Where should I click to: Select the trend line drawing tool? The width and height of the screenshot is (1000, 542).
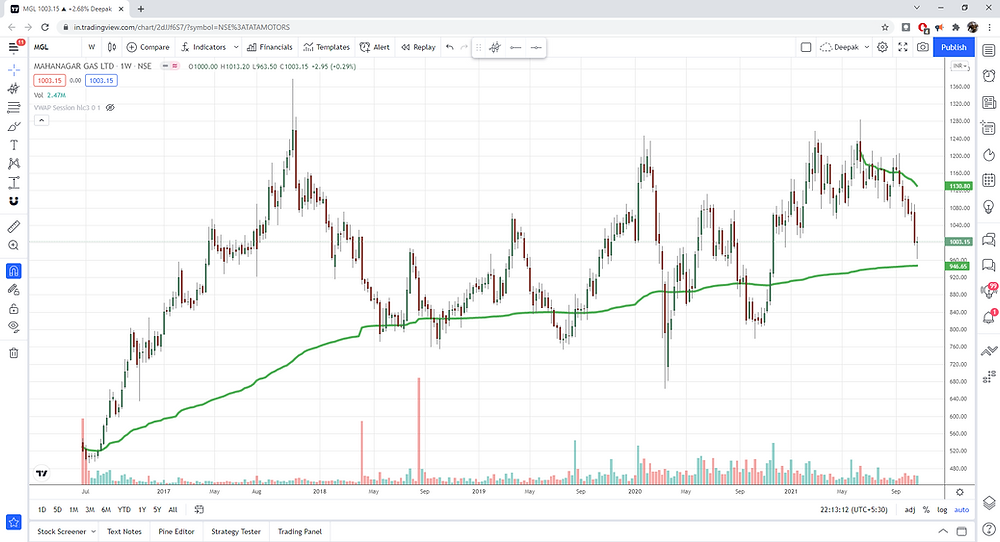pyautogui.click(x=13, y=89)
